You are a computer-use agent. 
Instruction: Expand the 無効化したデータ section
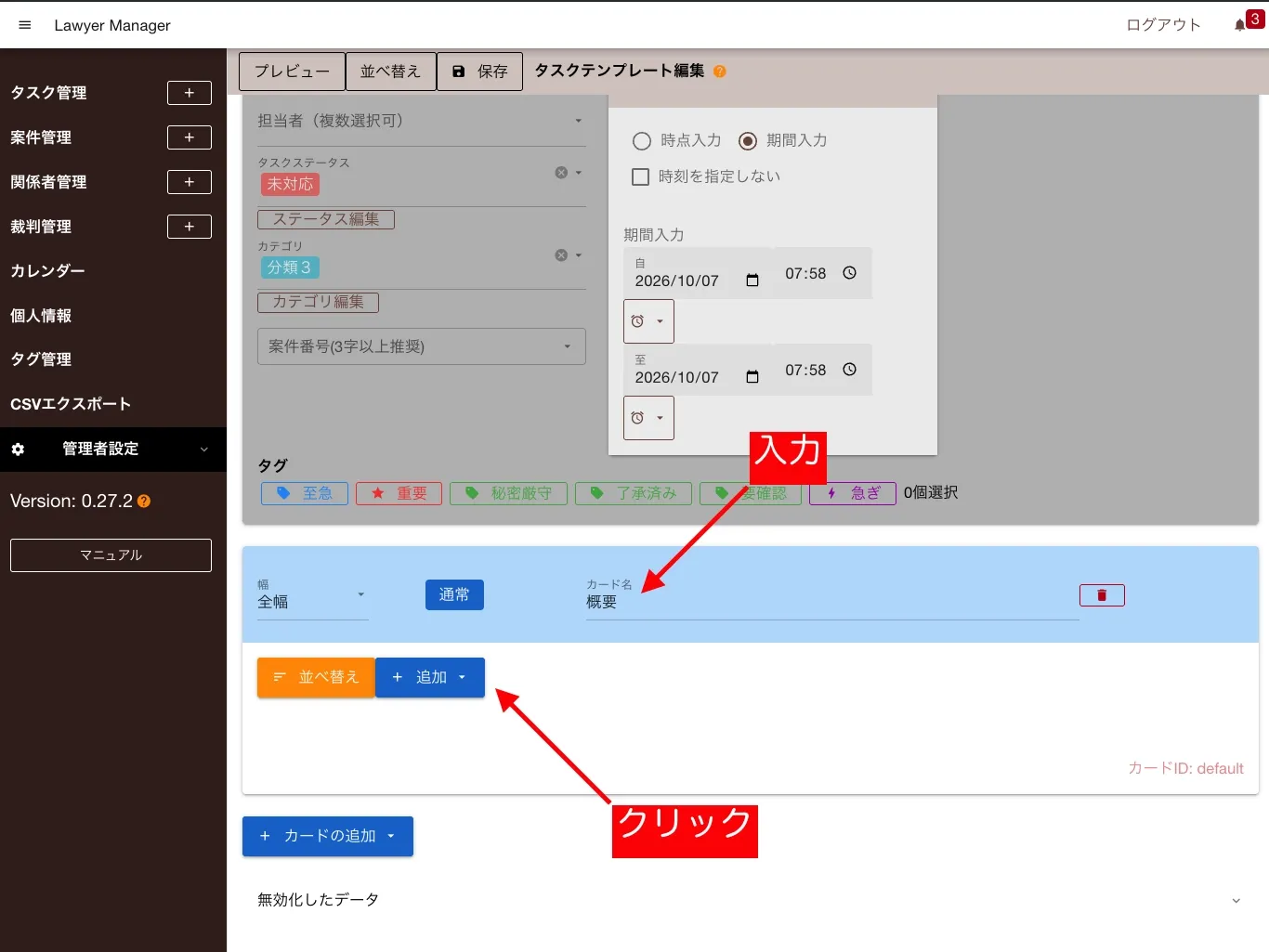[750, 900]
